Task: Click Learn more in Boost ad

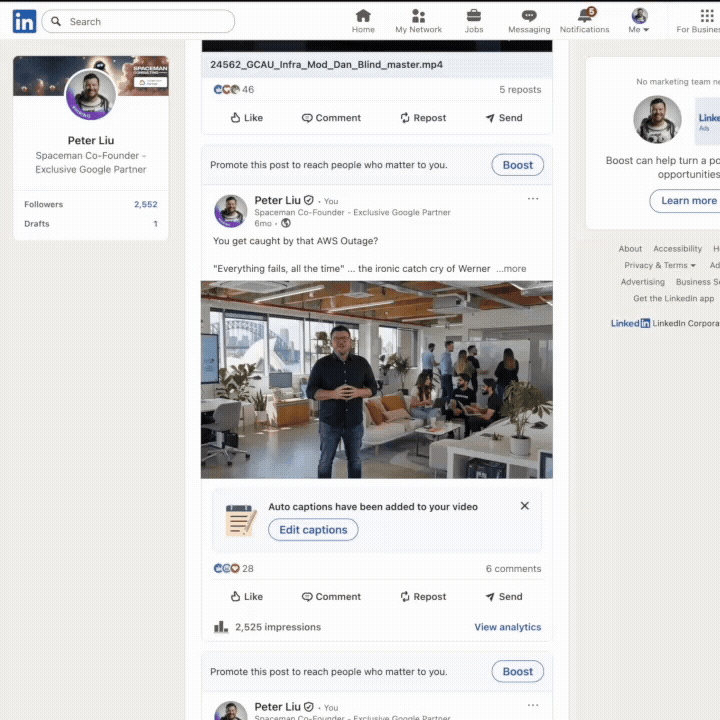Action: pos(688,201)
